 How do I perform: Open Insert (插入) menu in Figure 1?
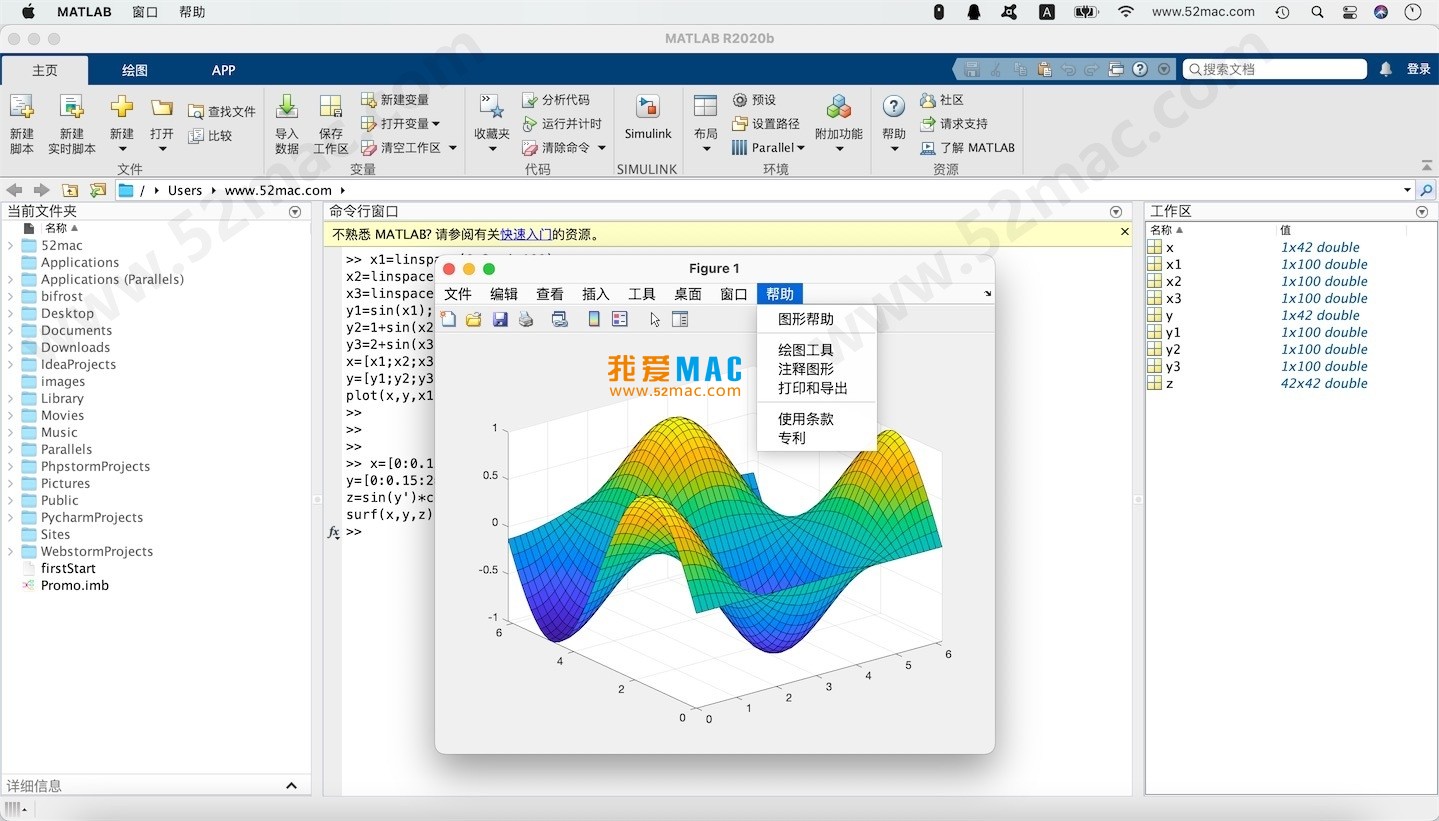(x=596, y=294)
